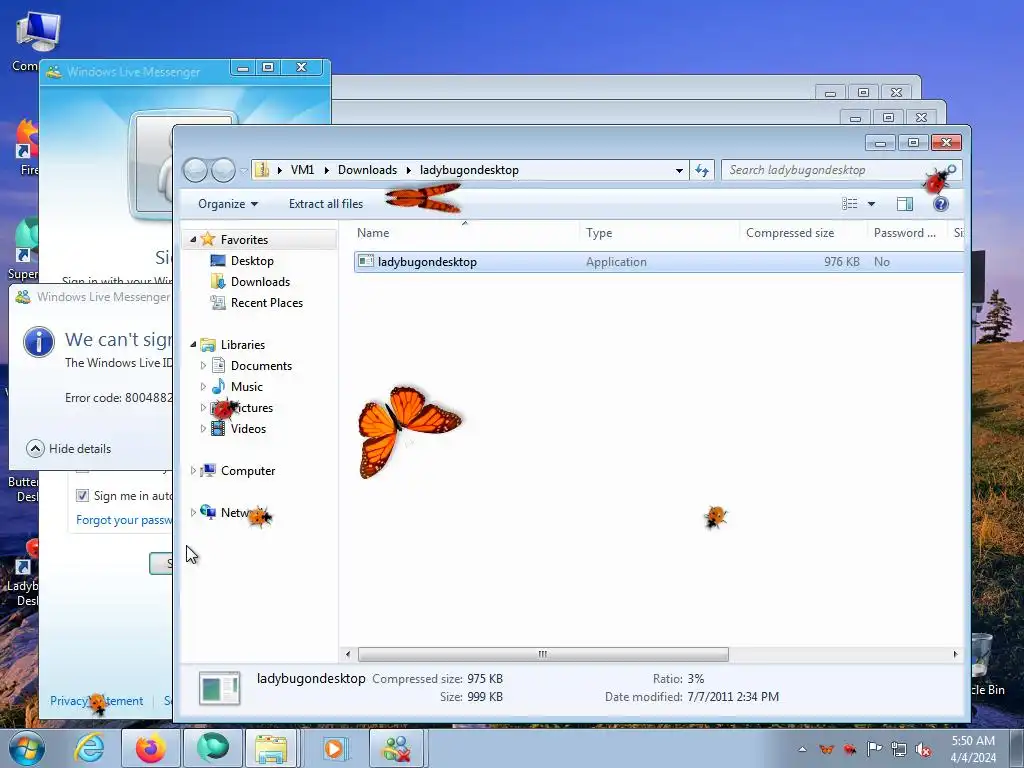Expand the Videos library
The image size is (1024, 768).
(x=203, y=428)
